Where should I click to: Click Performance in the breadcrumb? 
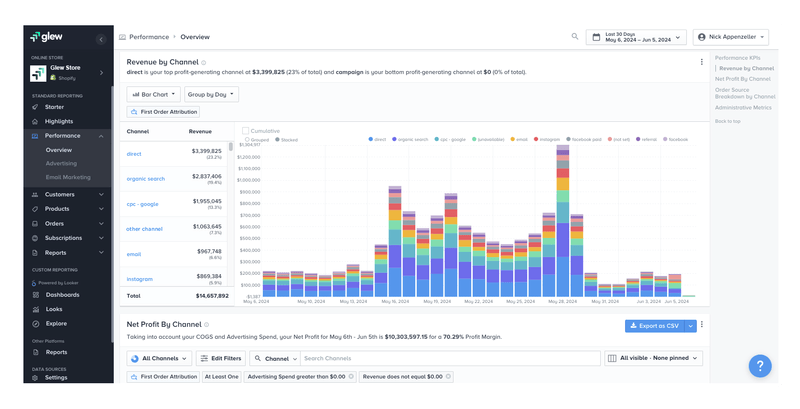(149, 37)
